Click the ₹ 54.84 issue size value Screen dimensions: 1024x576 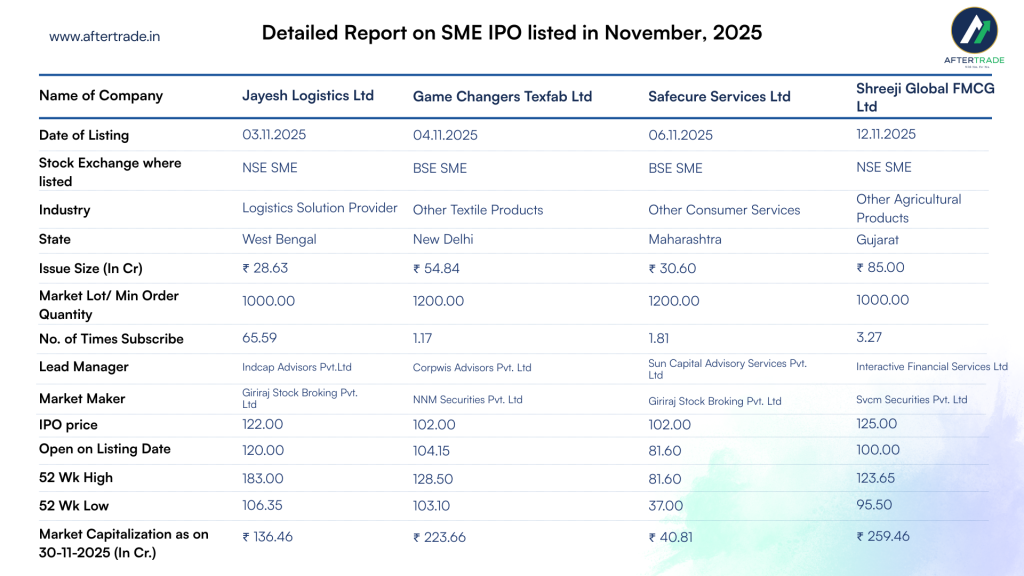439,268
